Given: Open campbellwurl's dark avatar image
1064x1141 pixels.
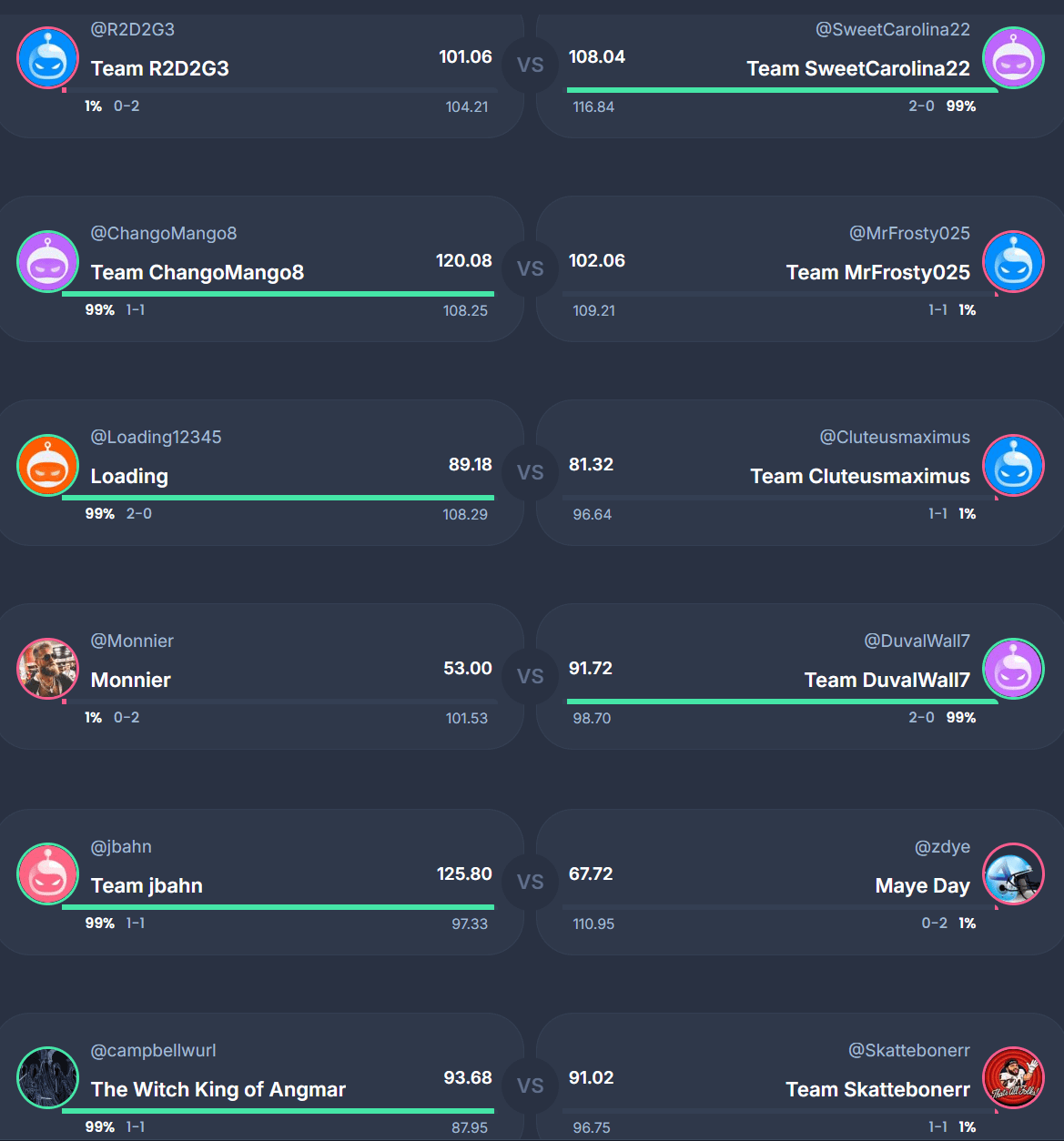Looking at the screenshot, I should [x=48, y=1078].
